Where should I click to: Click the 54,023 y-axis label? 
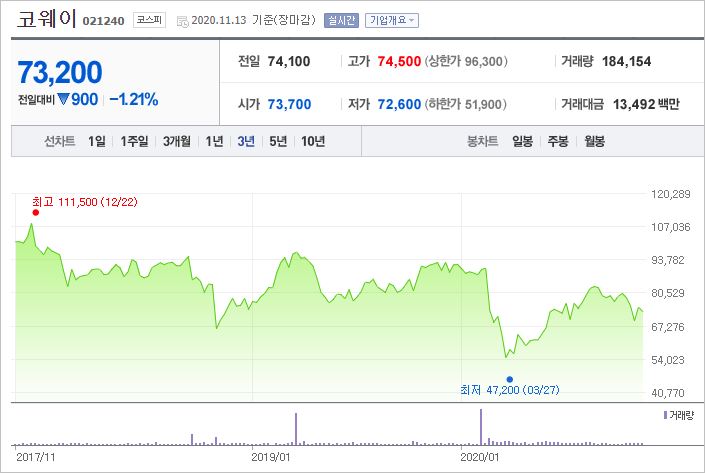(x=668, y=360)
